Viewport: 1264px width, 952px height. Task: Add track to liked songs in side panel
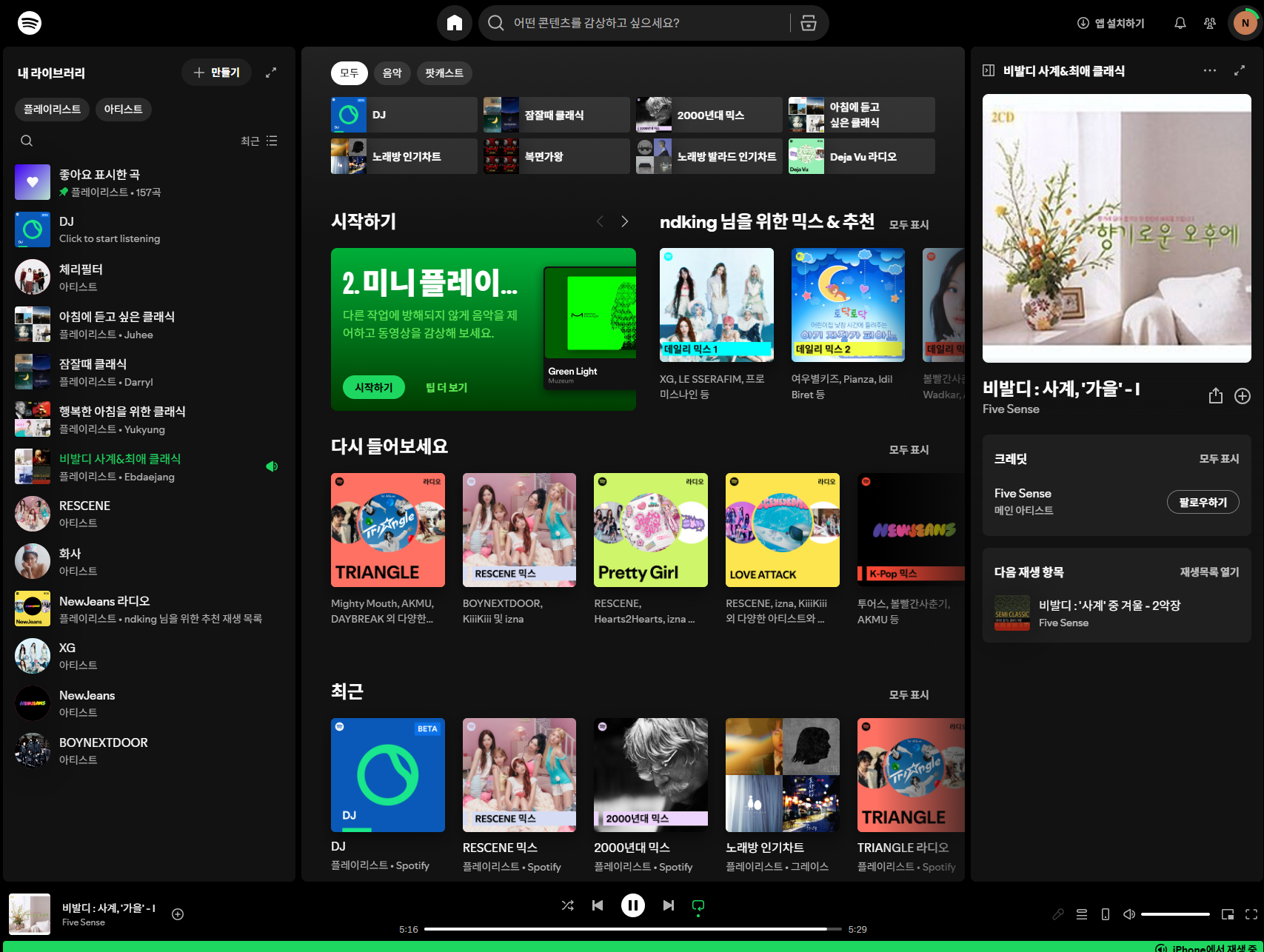pos(1243,396)
